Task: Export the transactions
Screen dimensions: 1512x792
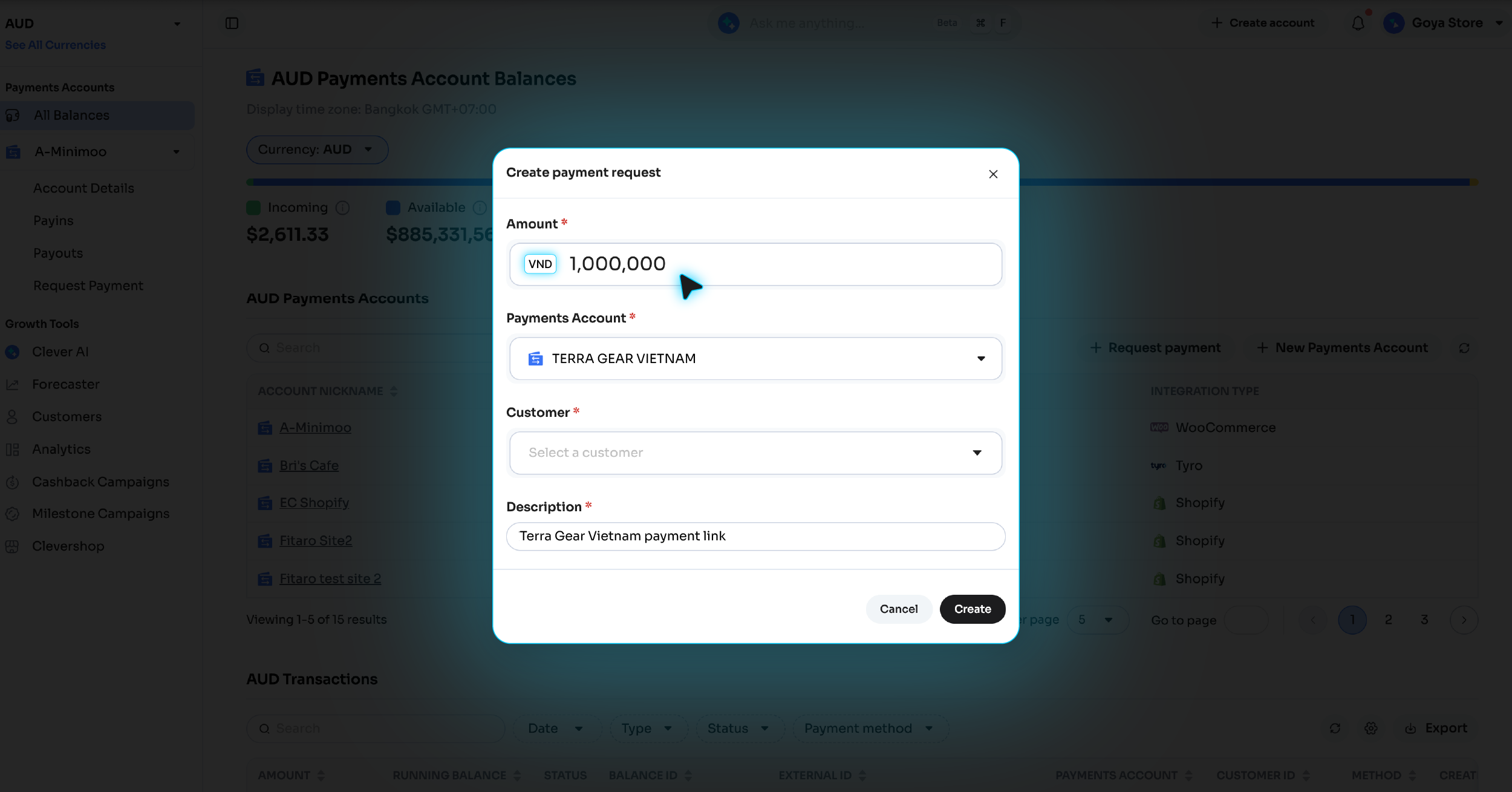Action: tap(1436, 728)
